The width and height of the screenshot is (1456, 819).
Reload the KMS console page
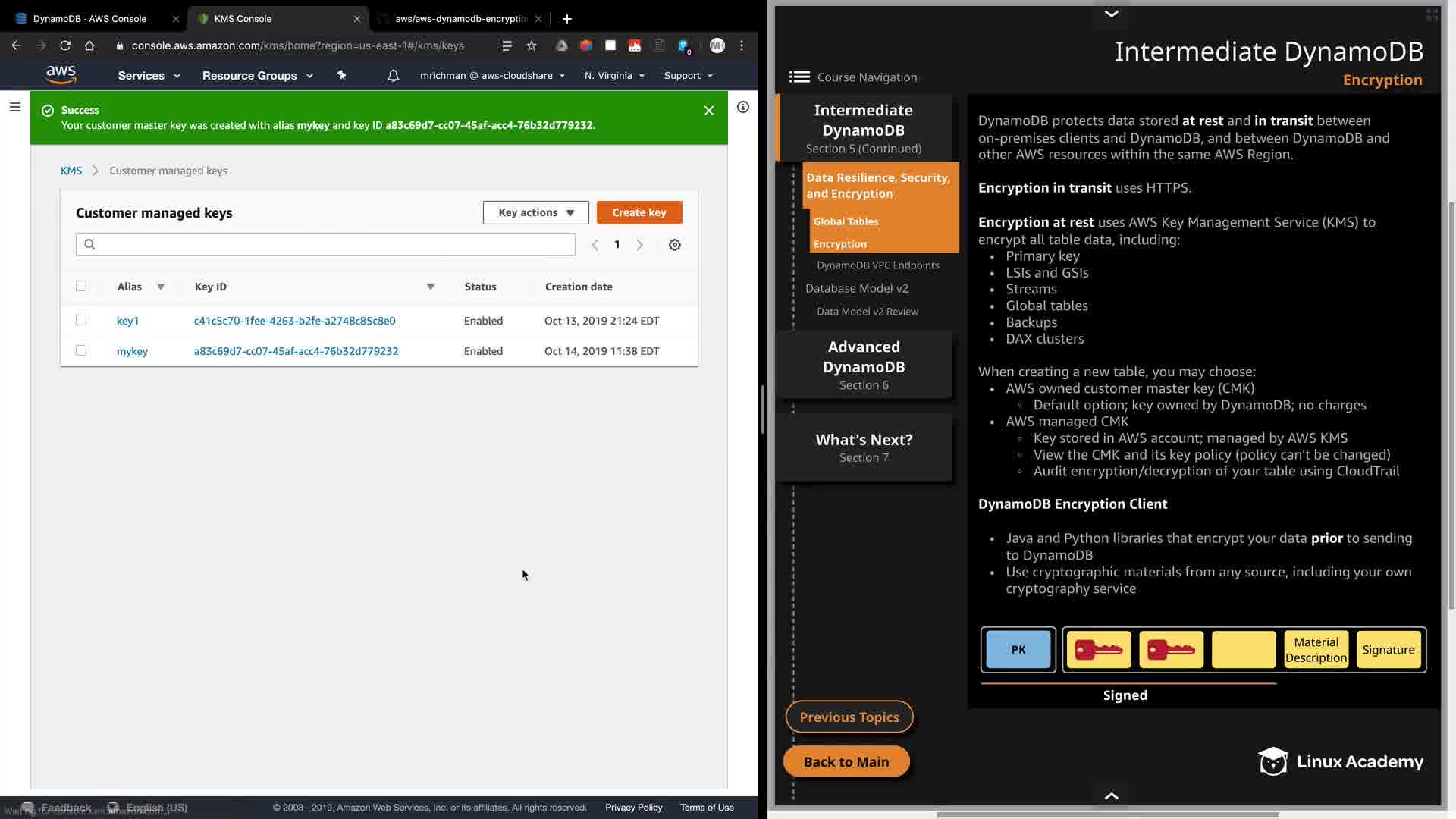click(65, 45)
